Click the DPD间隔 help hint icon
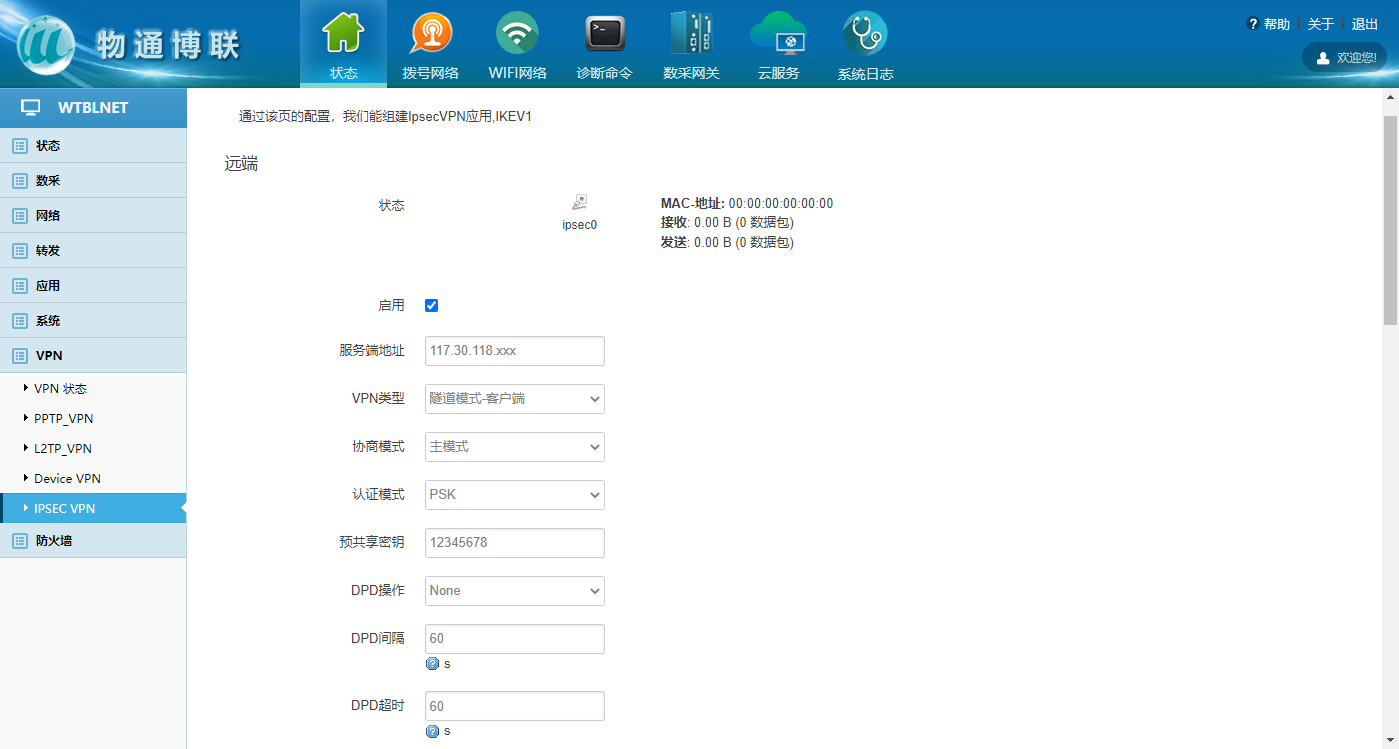 (x=432, y=664)
